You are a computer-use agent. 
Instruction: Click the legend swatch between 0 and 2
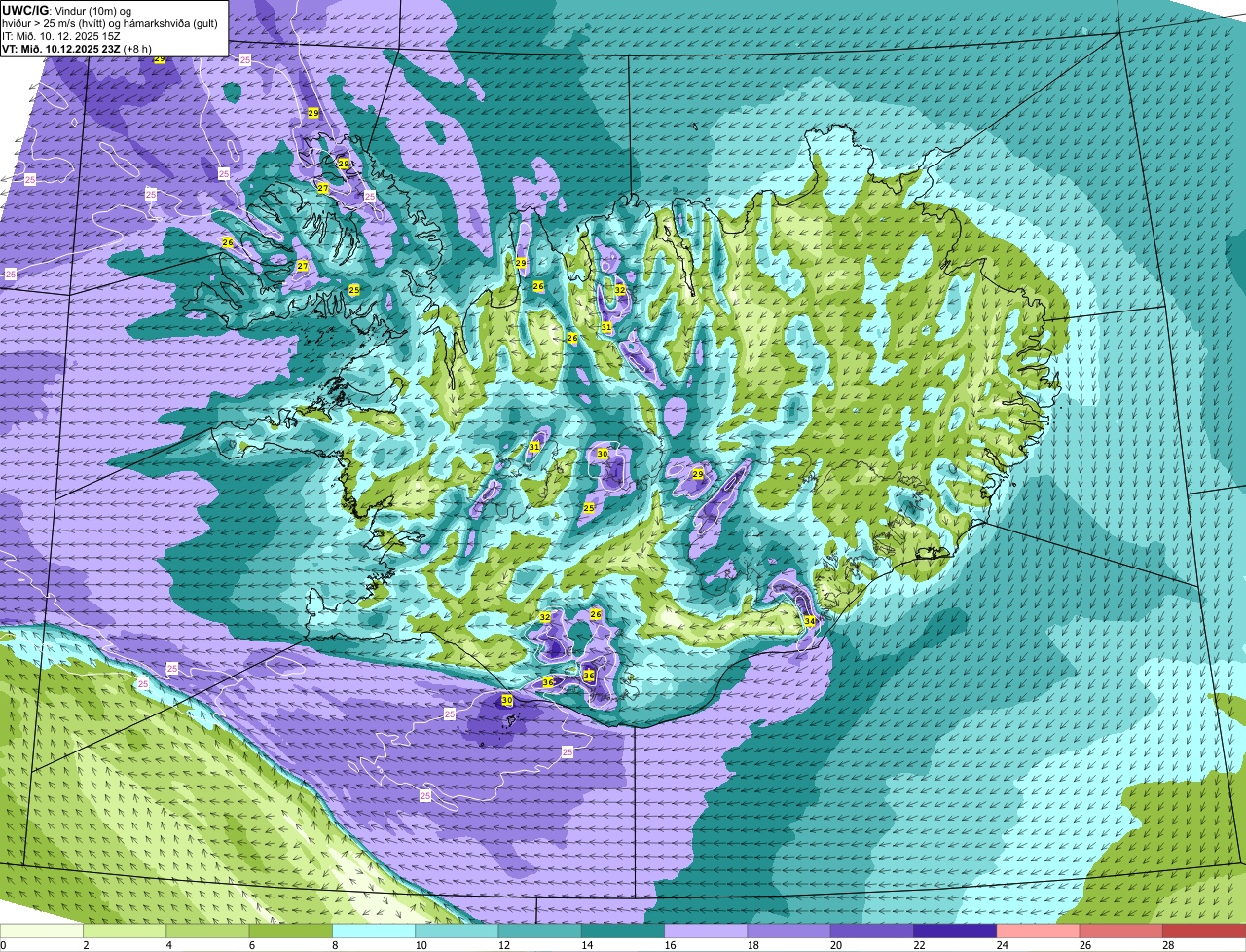point(42,932)
